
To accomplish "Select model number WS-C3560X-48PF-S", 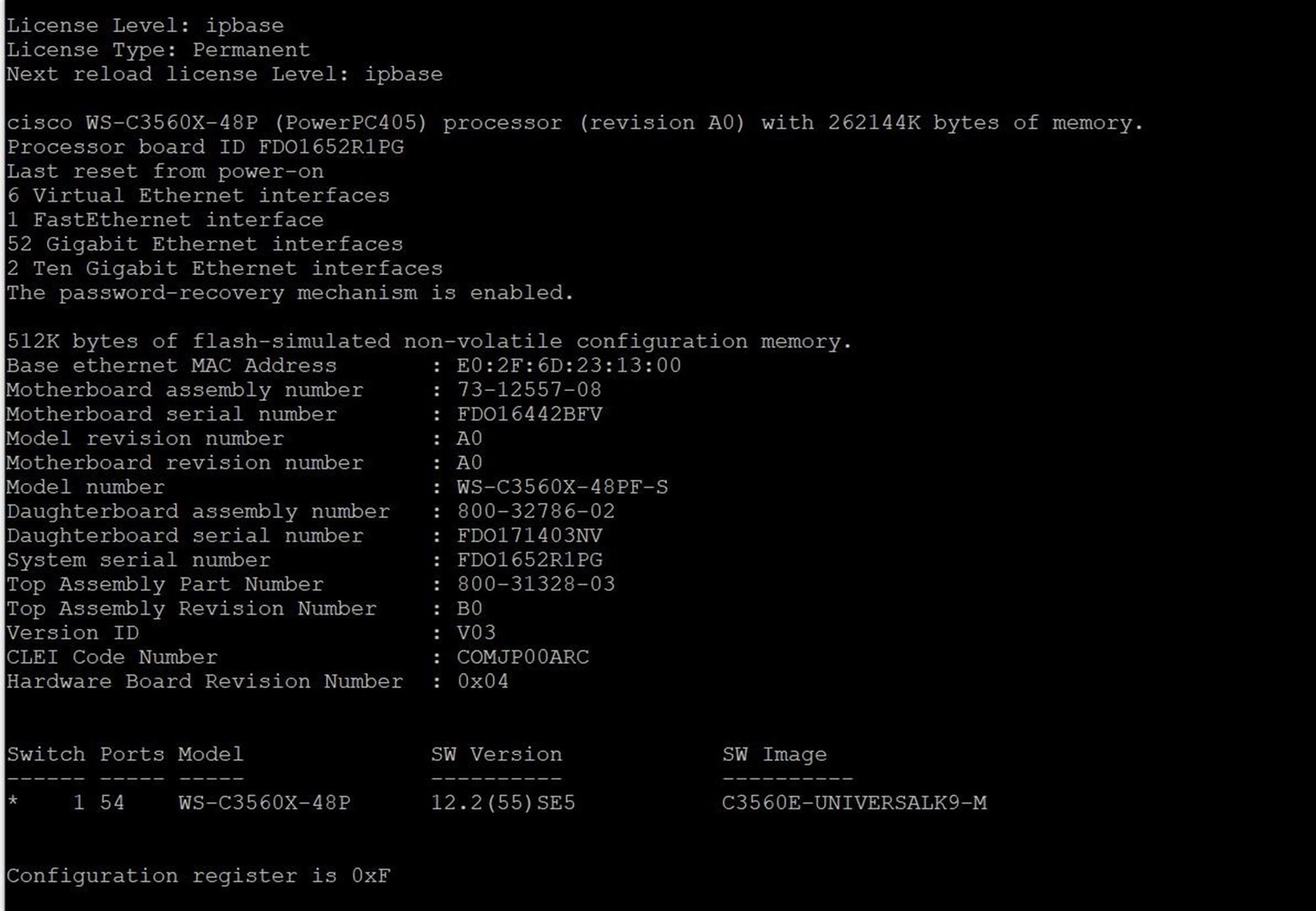I will pos(563,487).
